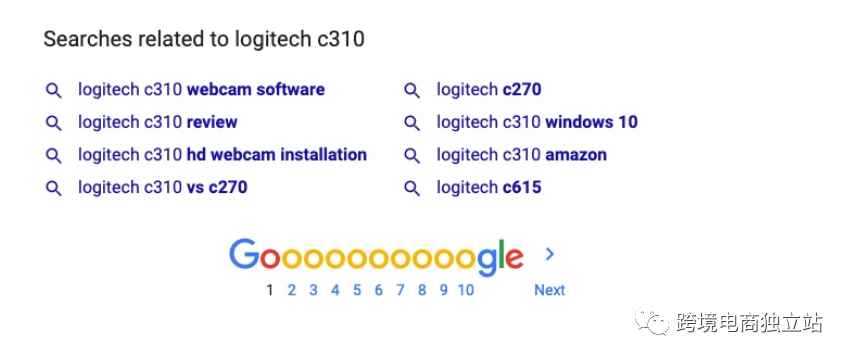Go to results page 2
The image size is (850, 360).
point(292,290)
